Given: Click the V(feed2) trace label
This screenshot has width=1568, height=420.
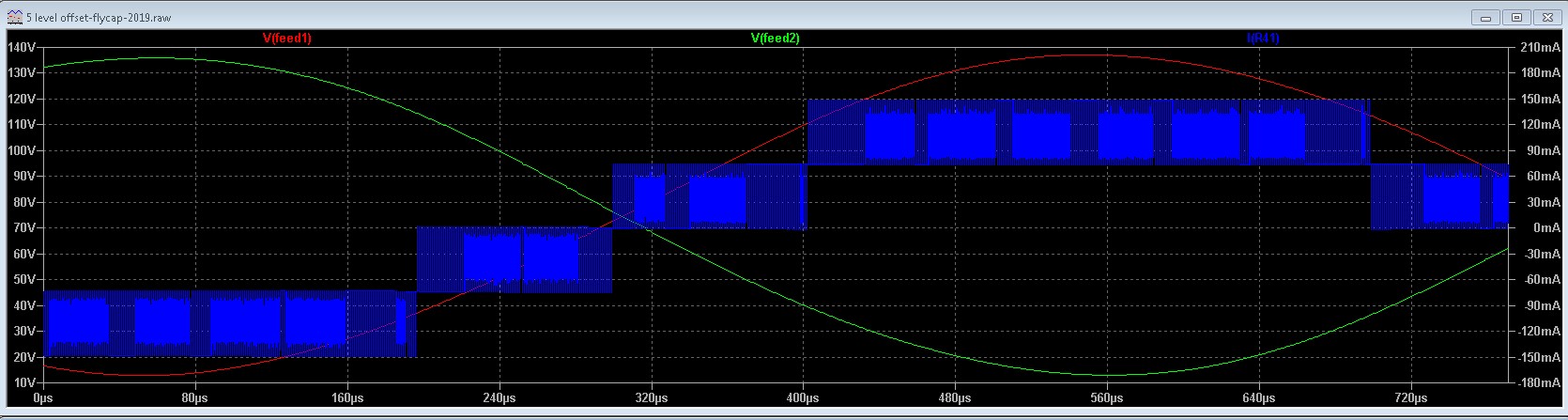Looking at the screenshot, I should [x=775, y=39].
